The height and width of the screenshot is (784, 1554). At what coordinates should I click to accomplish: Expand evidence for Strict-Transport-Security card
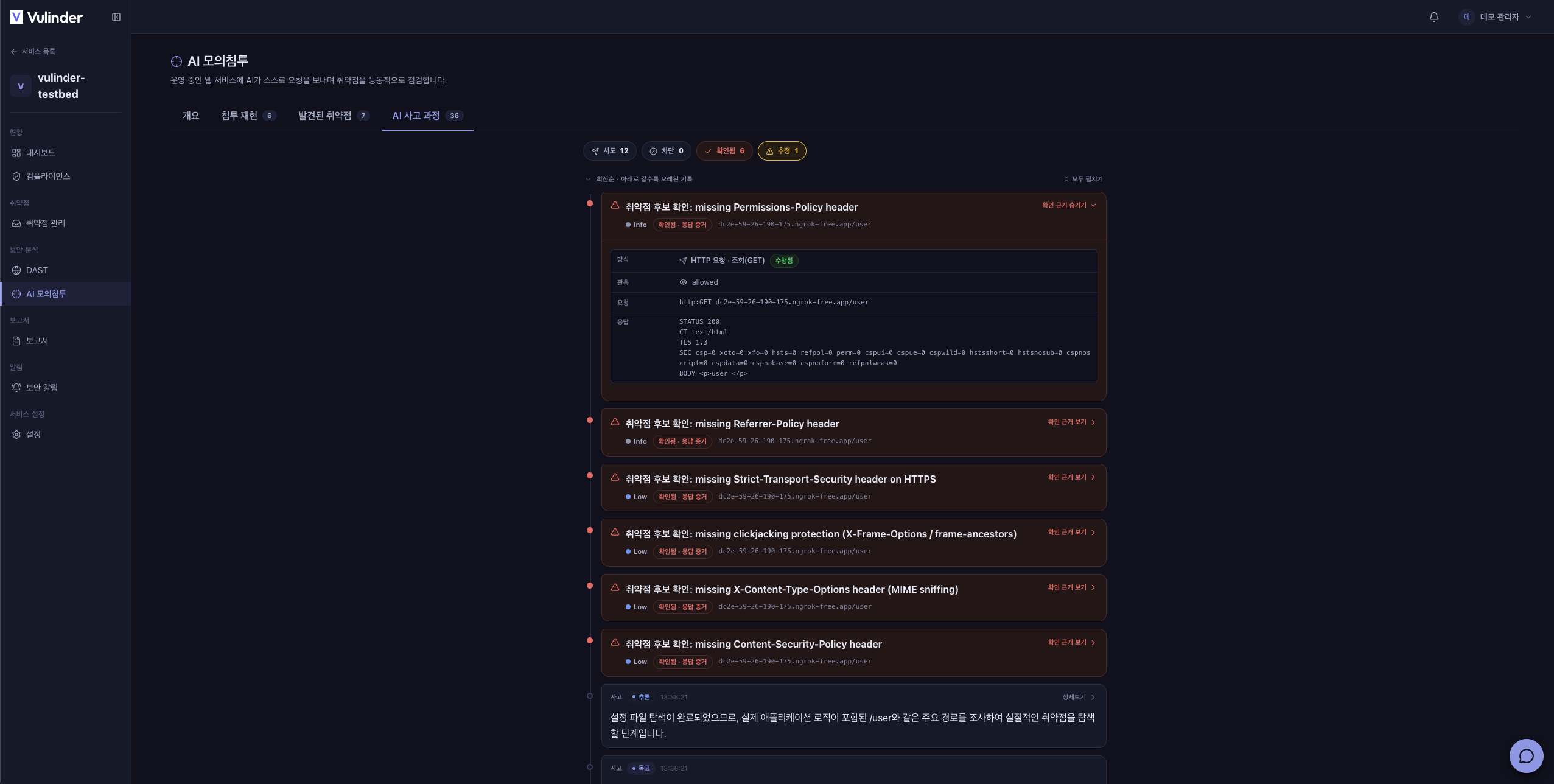[x=1071, y=477]
